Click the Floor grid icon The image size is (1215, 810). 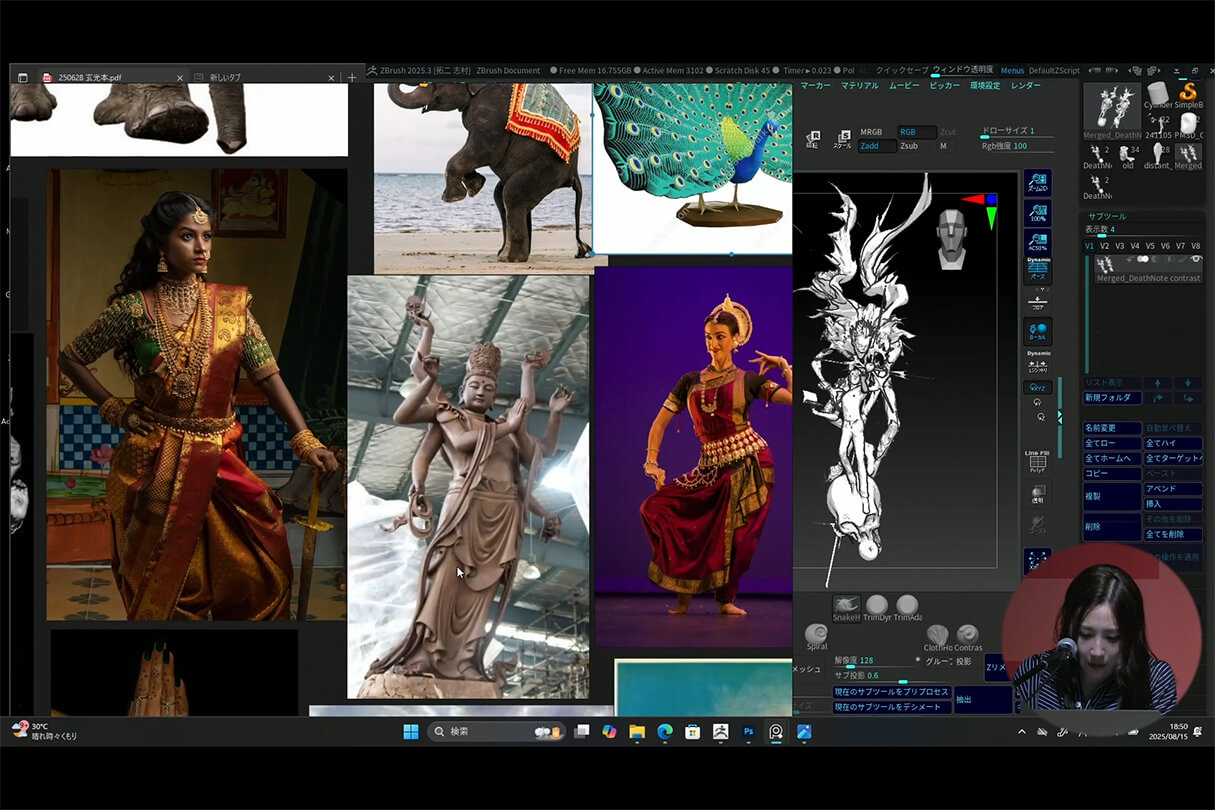tap(1037, 302)
